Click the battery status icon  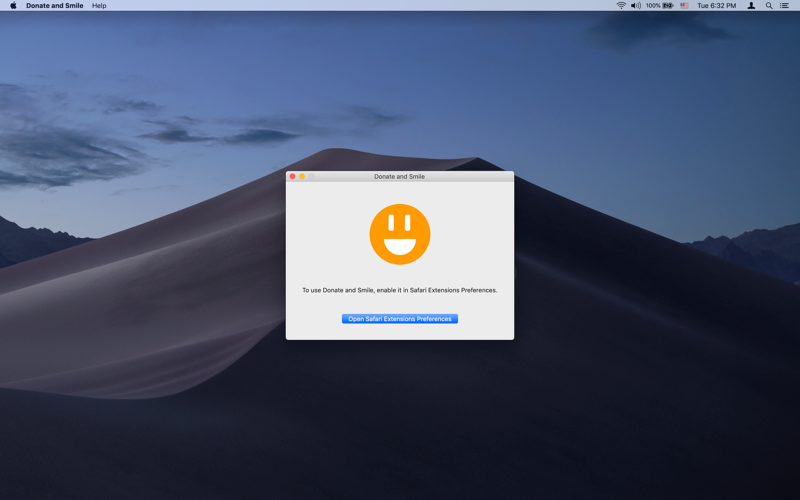coord(668,6)
